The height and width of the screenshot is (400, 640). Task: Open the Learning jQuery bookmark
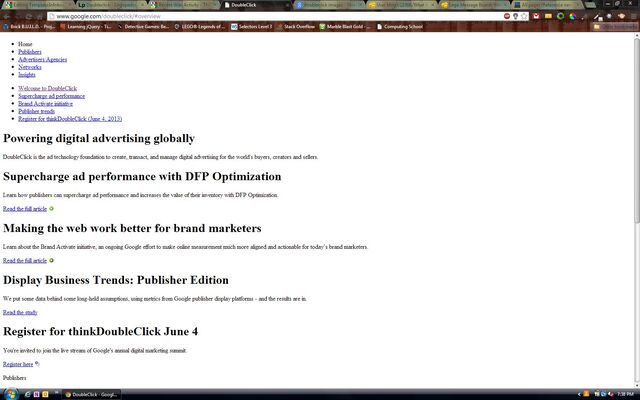tap(85, 27)
